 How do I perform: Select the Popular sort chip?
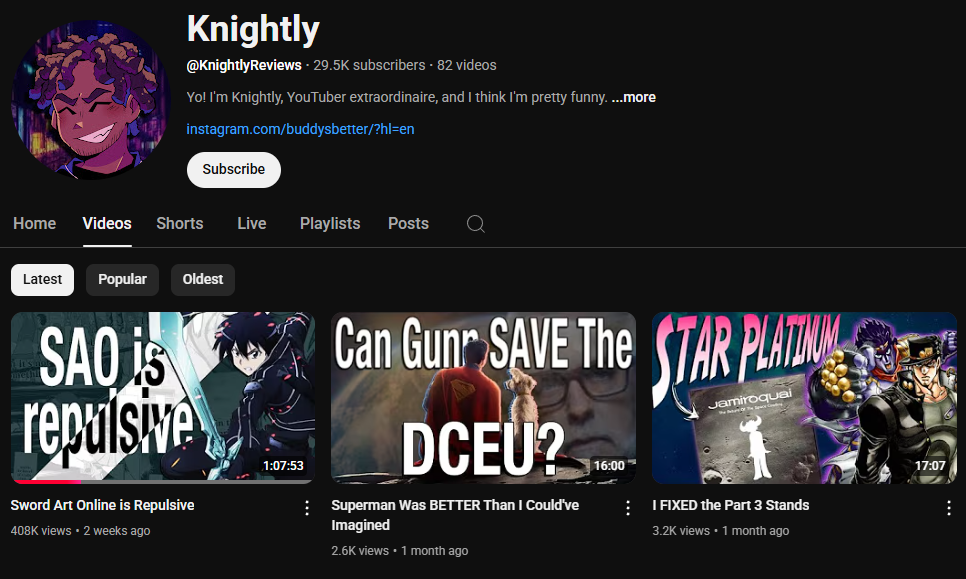122,280
